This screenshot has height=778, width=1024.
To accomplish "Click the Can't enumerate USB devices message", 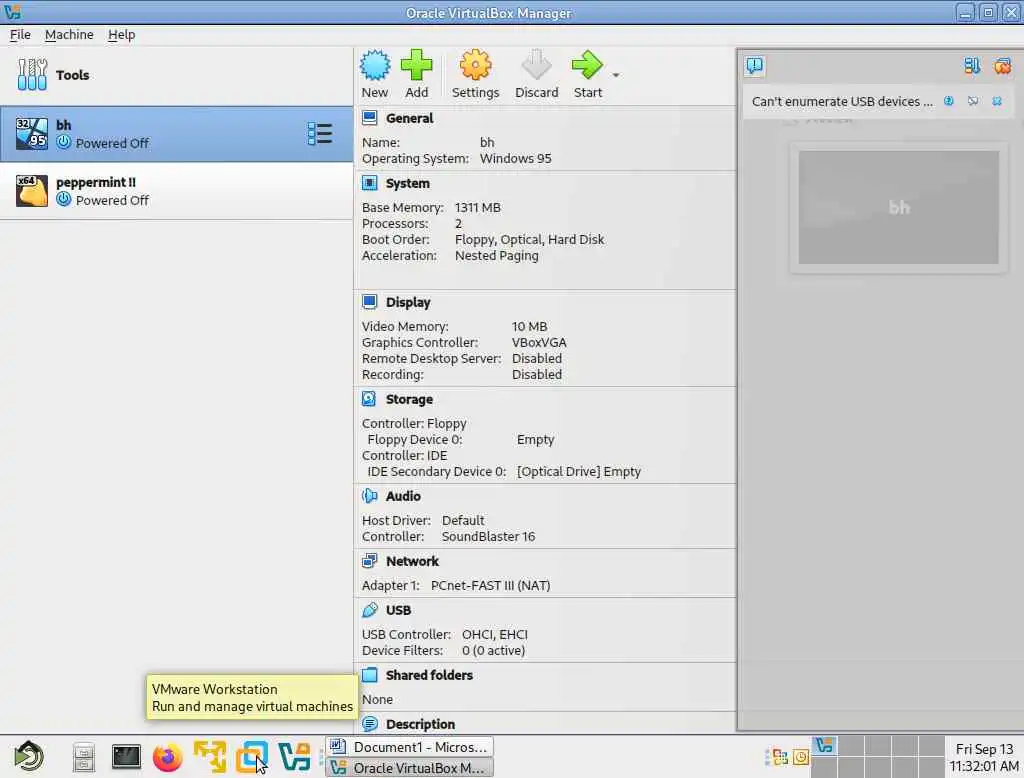I will [x=842, y=101].
